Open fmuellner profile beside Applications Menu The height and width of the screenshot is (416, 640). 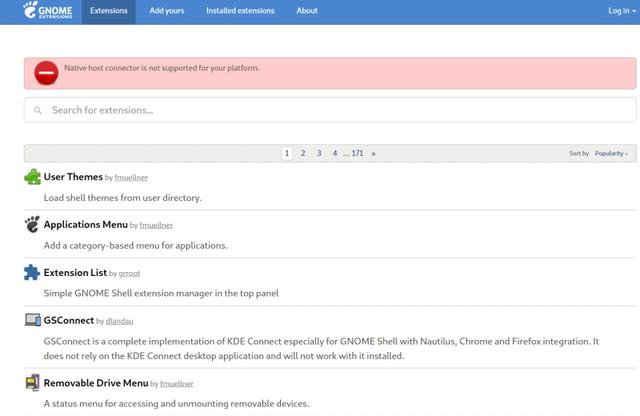156,225
